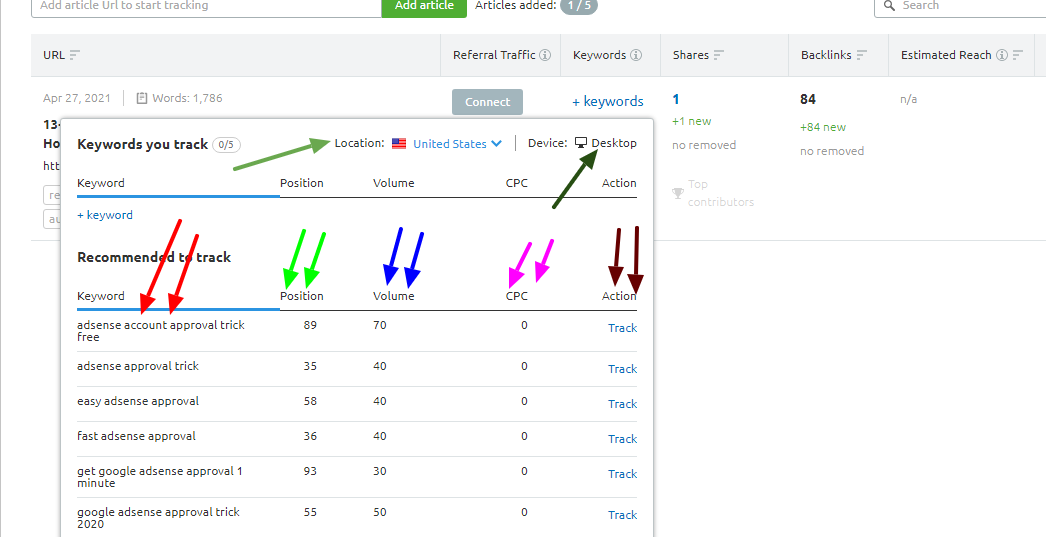This screenshot has width=1046, height=537.
Task: Track 'adsense approval trick' keyword
Action: (x=622, y=369)
